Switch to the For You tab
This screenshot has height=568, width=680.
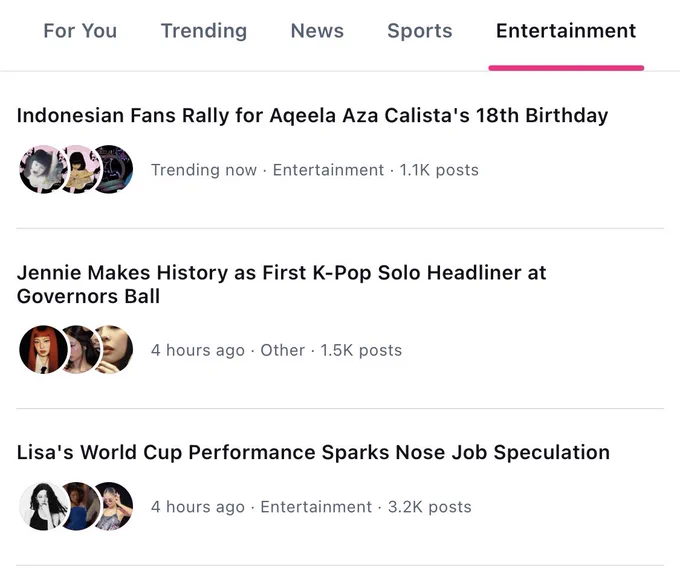point(80,31)
